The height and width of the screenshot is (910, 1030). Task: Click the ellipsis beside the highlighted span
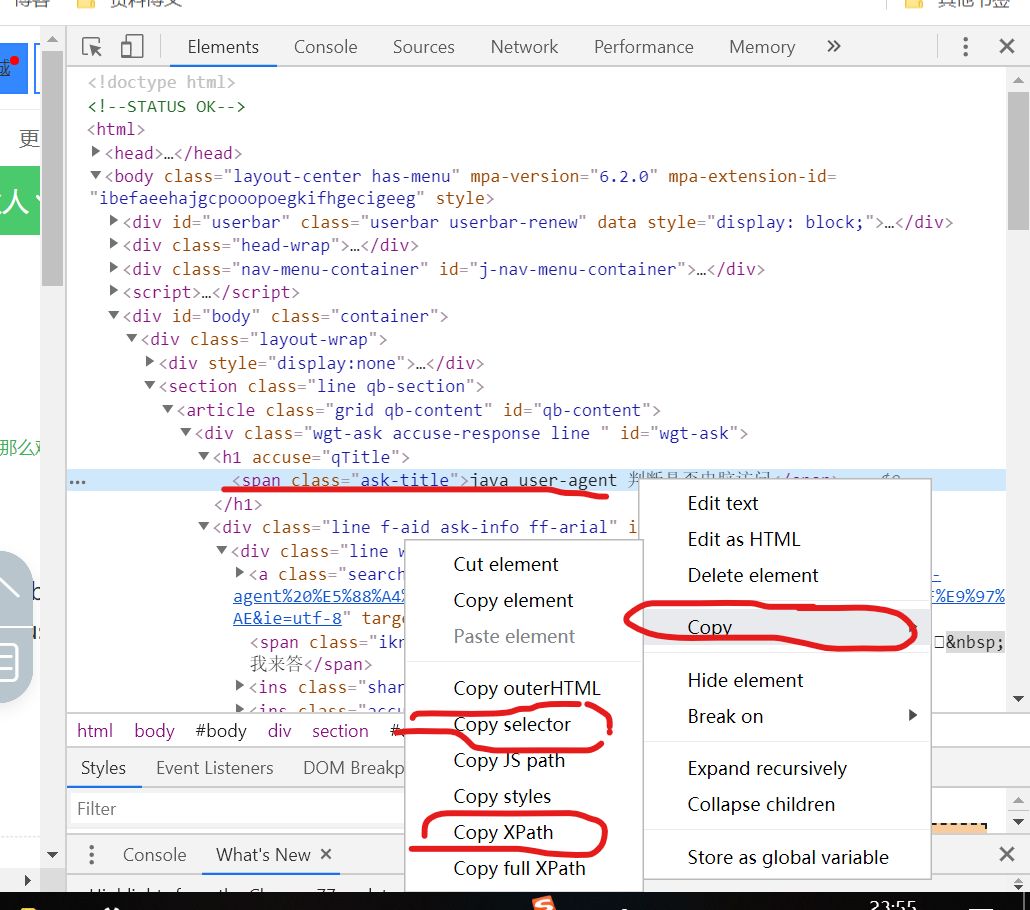[x=78, y=481]
